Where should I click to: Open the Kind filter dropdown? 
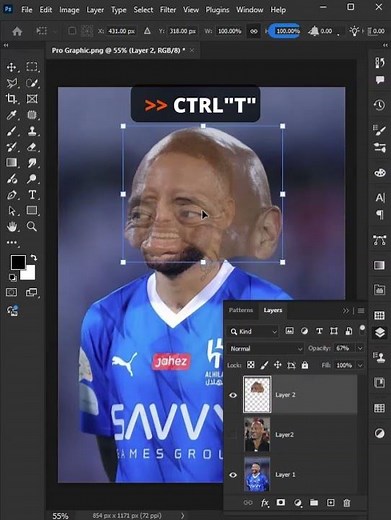(x=253, y=331)
